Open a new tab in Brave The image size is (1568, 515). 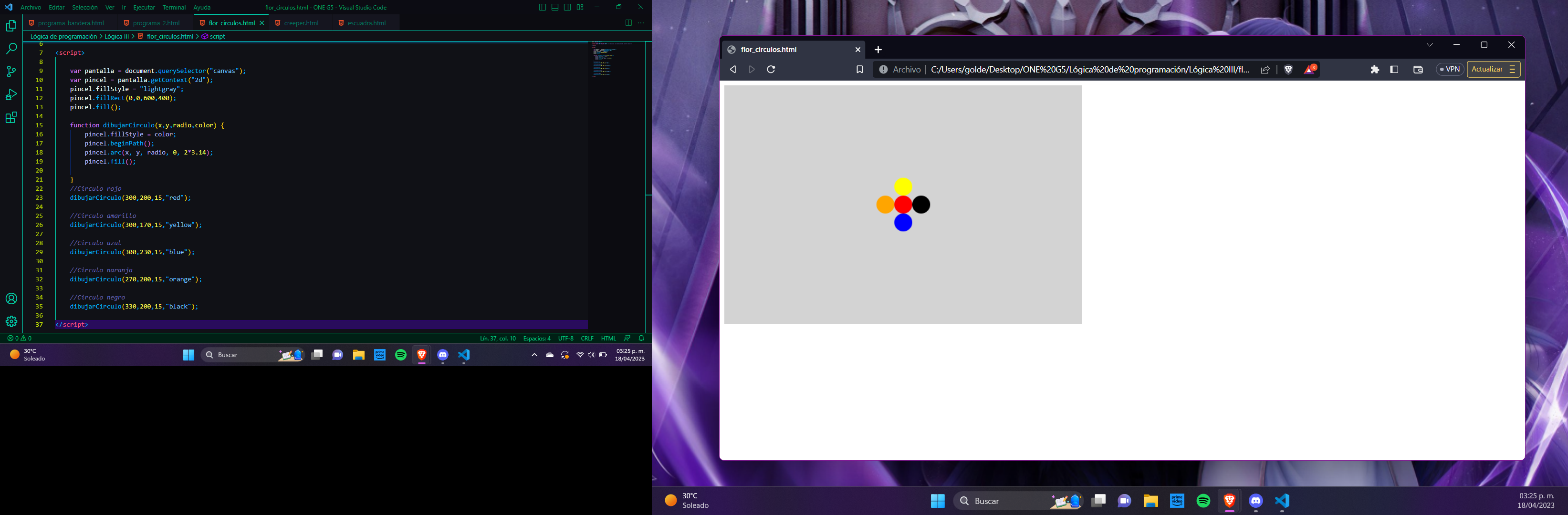[x=878, y=50]
